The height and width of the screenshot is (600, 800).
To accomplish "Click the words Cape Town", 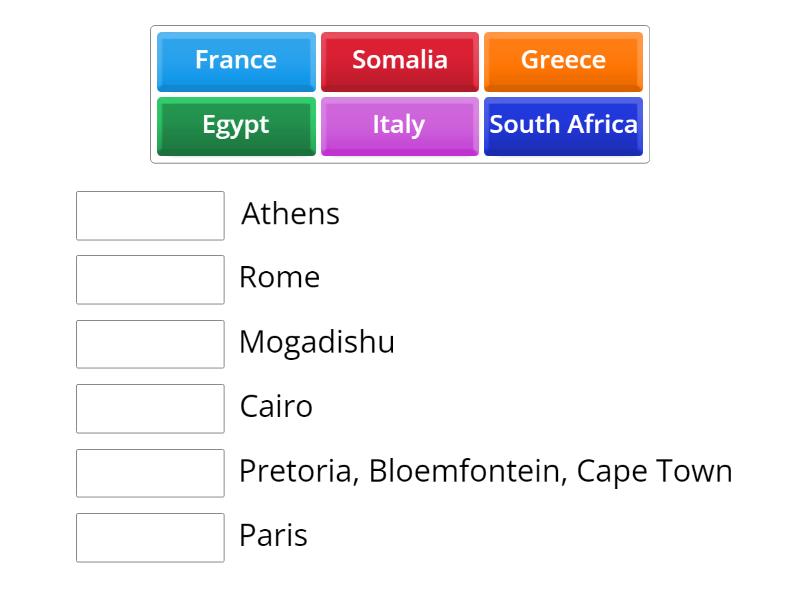I will pos(655,471).
